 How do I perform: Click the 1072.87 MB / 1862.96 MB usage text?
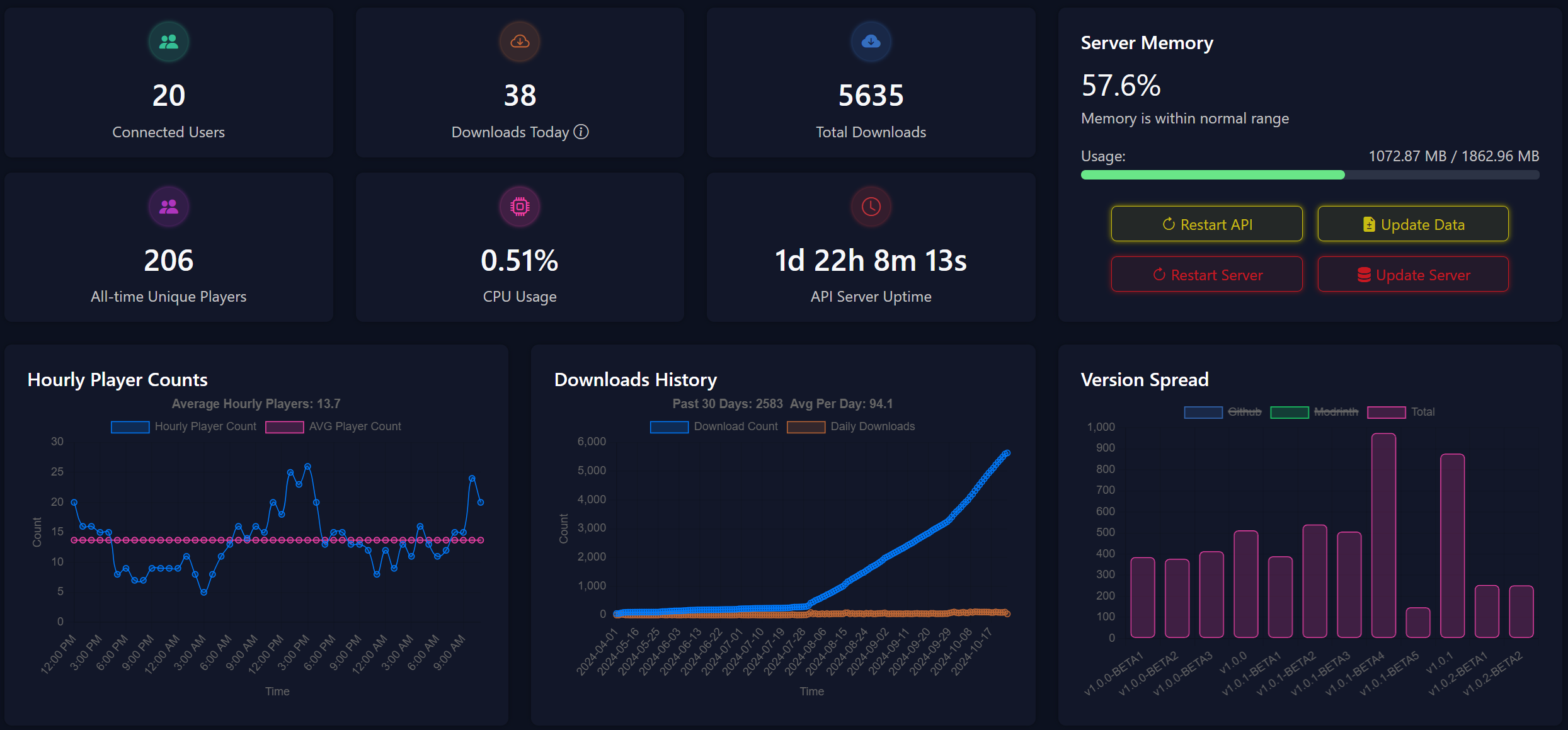coord(1454,156)
